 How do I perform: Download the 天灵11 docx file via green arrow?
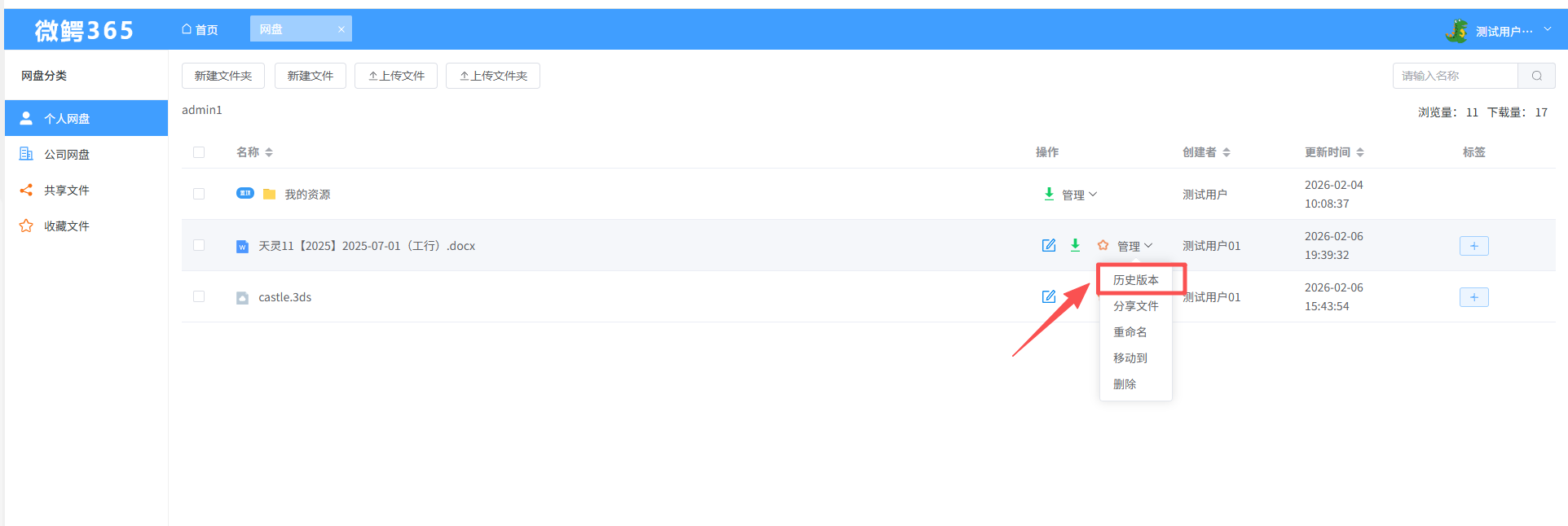1075,245
